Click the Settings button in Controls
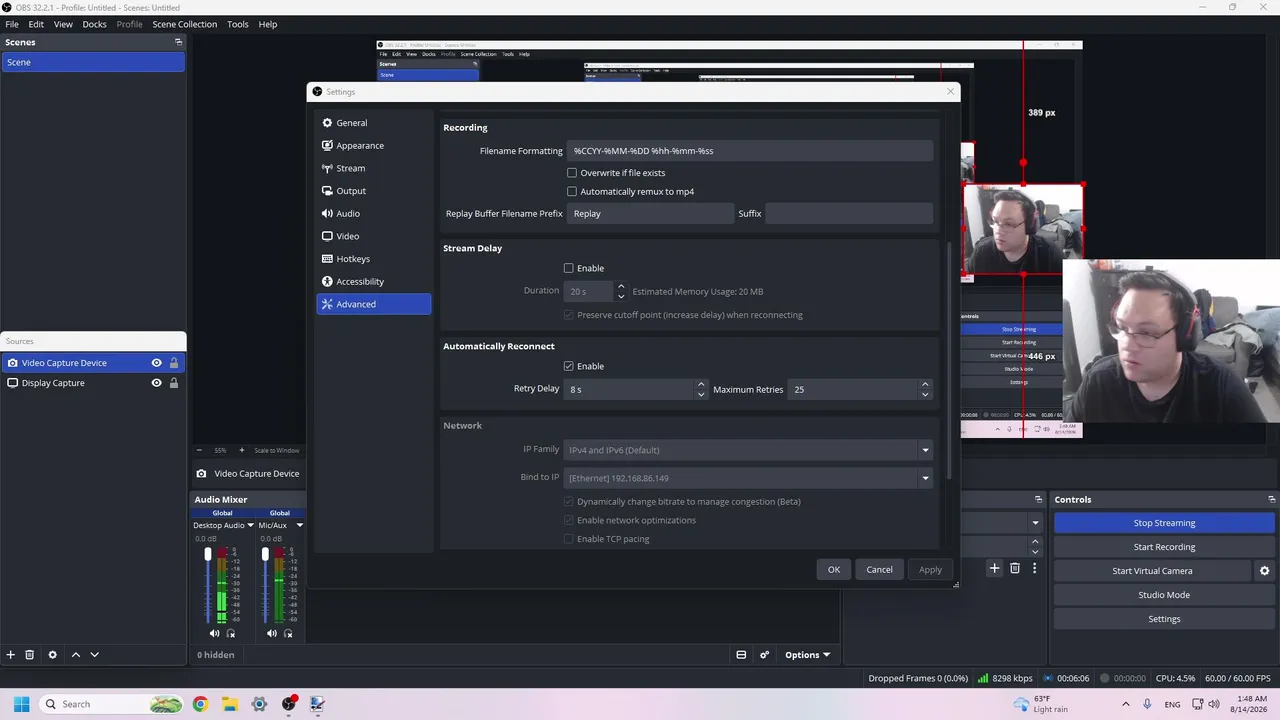This screenshot has height=720, width=1280. (x=1164, y=619)
